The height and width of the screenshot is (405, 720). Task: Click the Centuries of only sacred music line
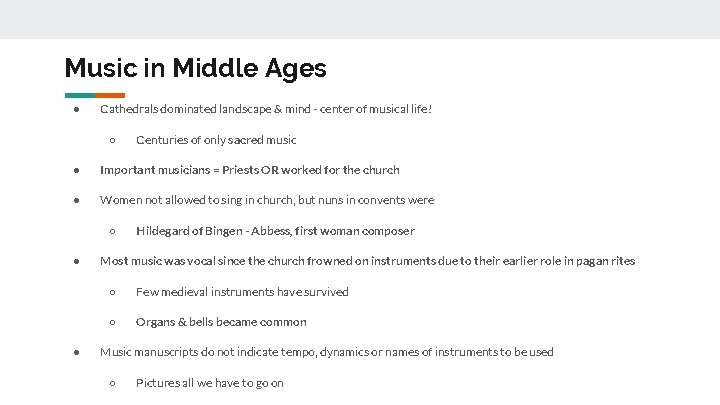coord(216,139)
